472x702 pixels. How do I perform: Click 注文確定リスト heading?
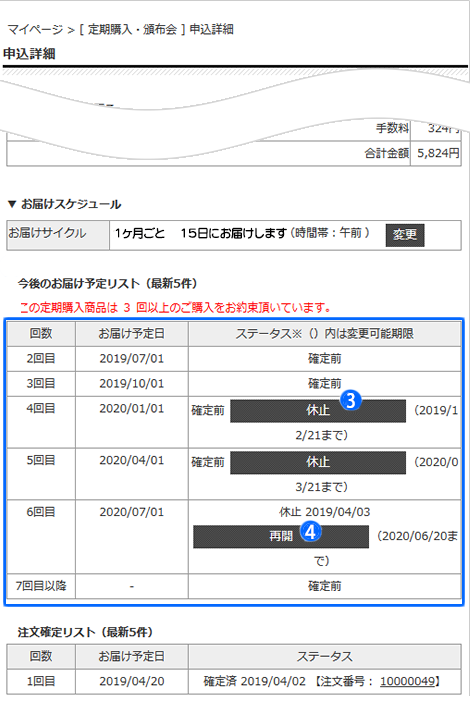[85, 632]
